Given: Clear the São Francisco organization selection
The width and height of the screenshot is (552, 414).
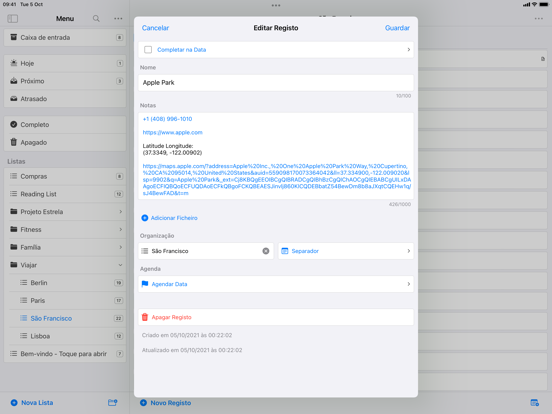Looking at the screenshot, I should coord(266,251).
